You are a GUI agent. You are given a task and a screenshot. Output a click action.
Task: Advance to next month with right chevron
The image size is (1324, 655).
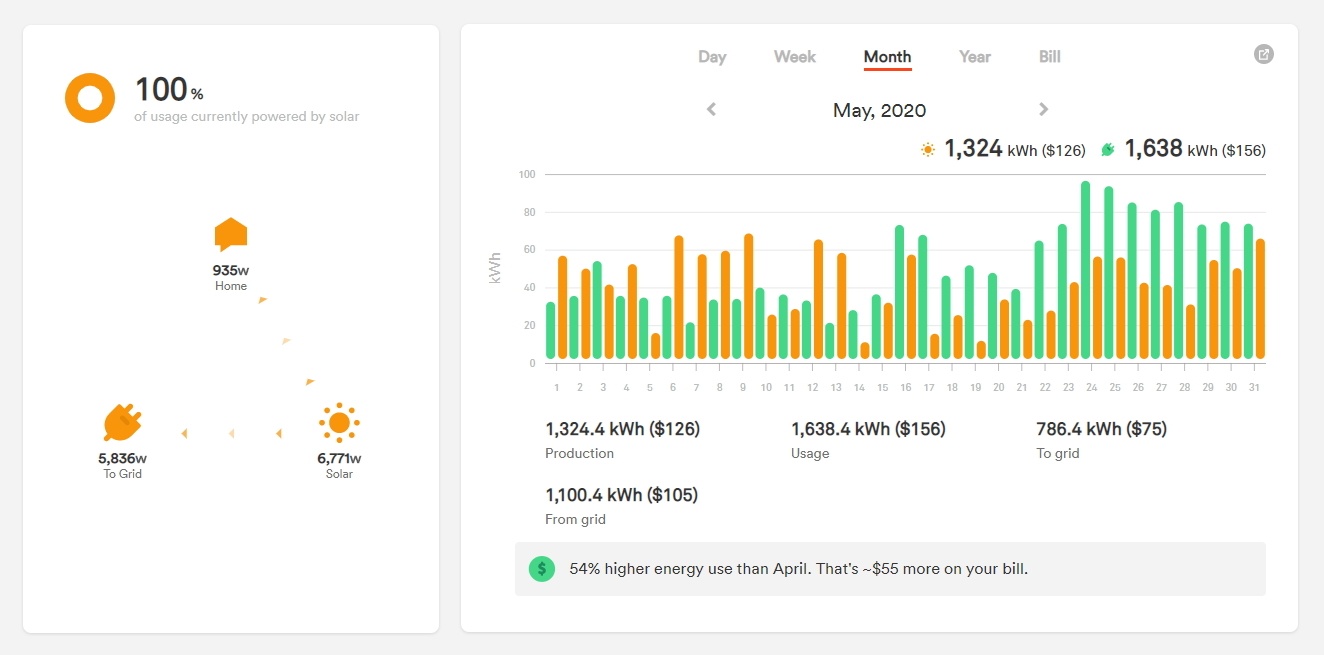pyautogui.click(x=1043, y=110)
